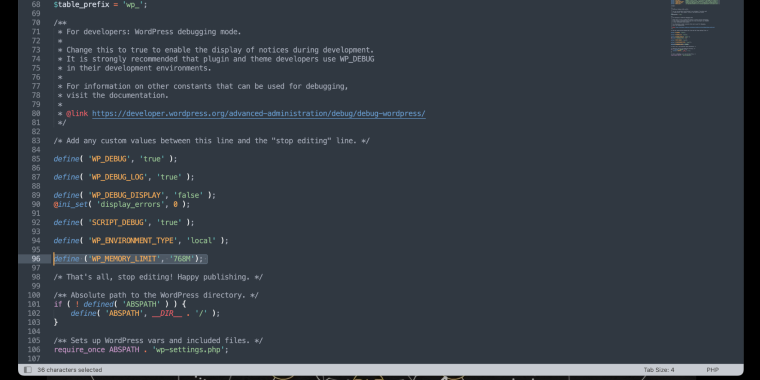Click the minimap code preview
Viewport: 760px width, 380px height.
click(695, 28)
